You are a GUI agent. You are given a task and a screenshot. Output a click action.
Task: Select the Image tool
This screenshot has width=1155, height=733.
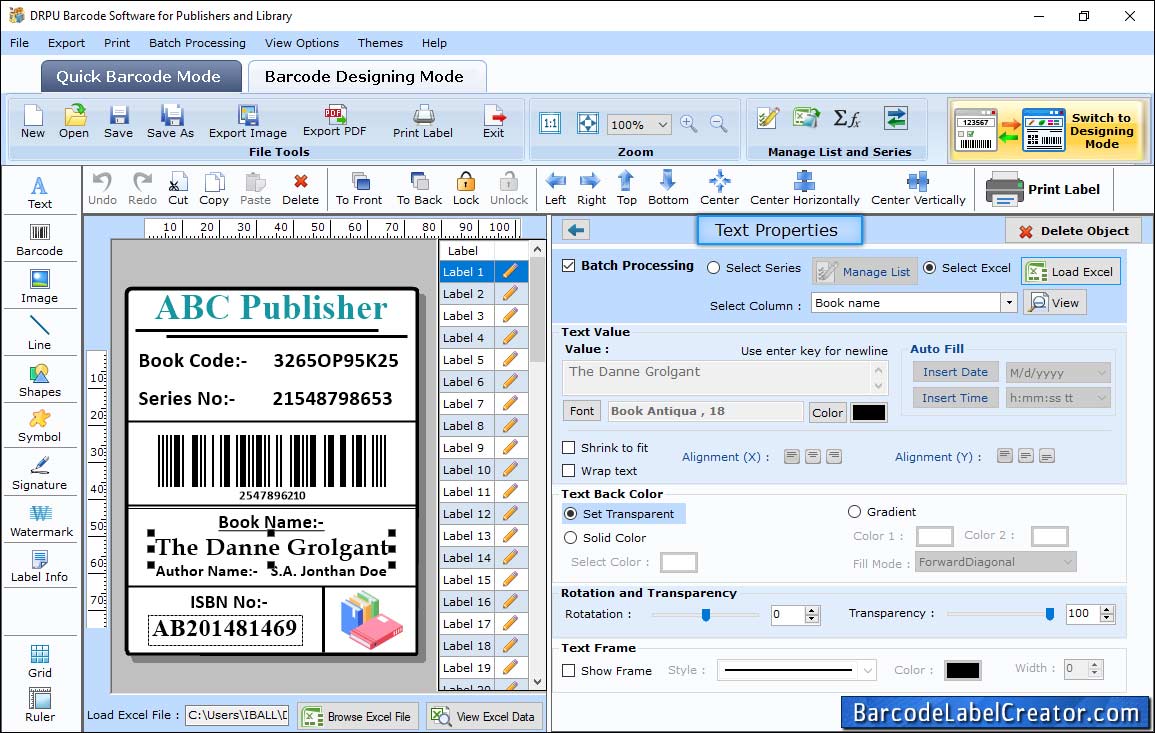(x=40, y=287)
